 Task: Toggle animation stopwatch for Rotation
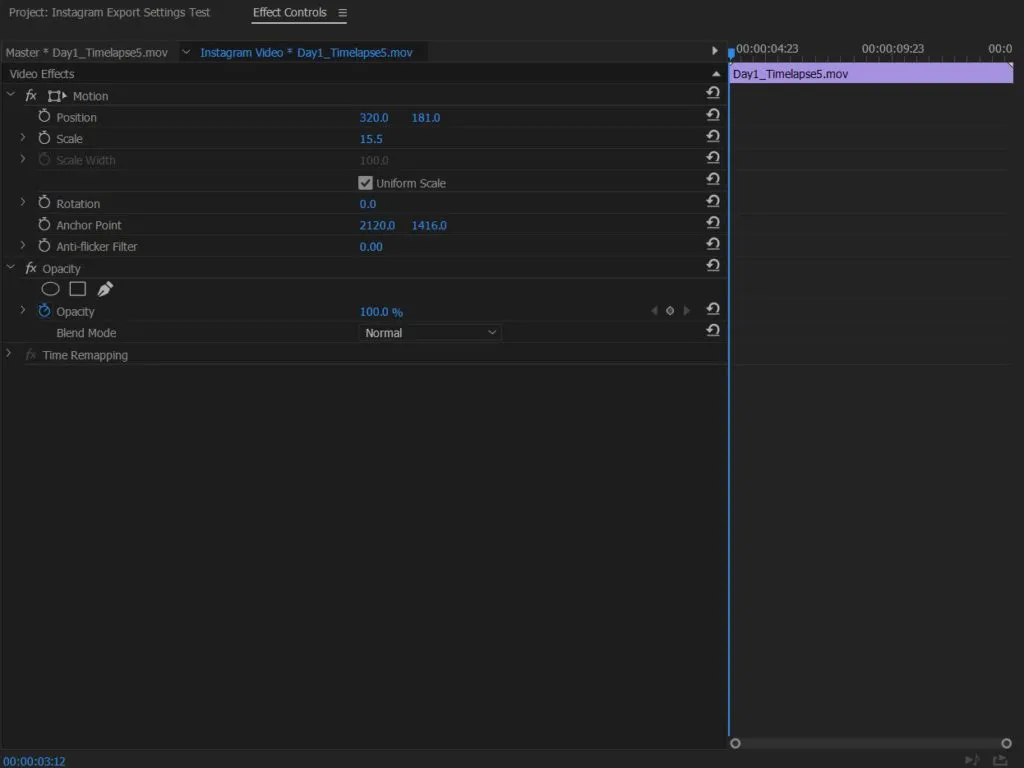click(x=44, y=203)
